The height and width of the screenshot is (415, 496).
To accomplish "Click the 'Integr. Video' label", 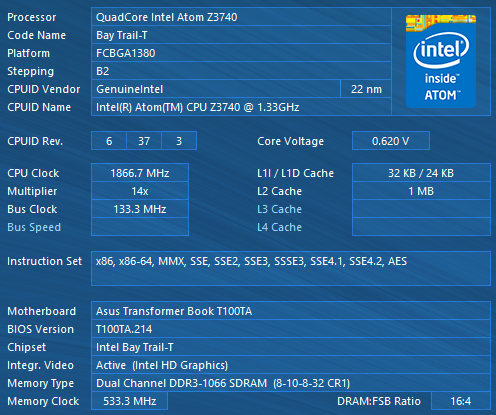I will [40, 365].
